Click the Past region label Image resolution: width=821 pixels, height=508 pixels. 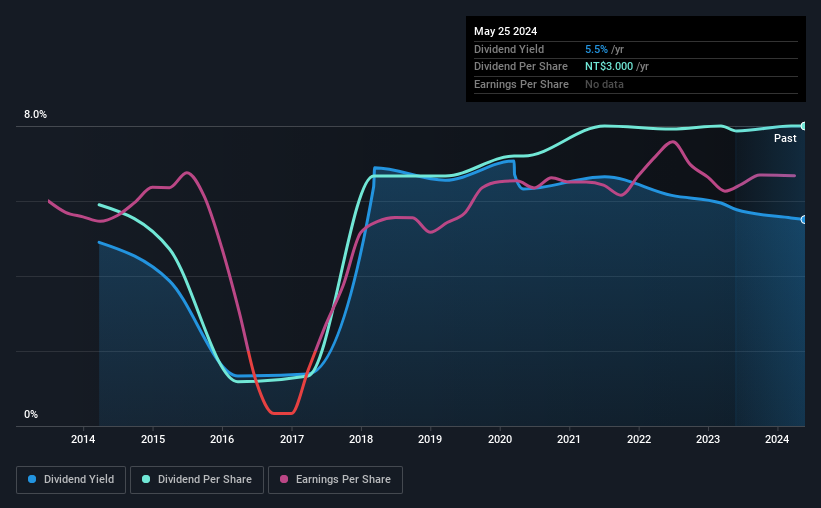point(785,138)
